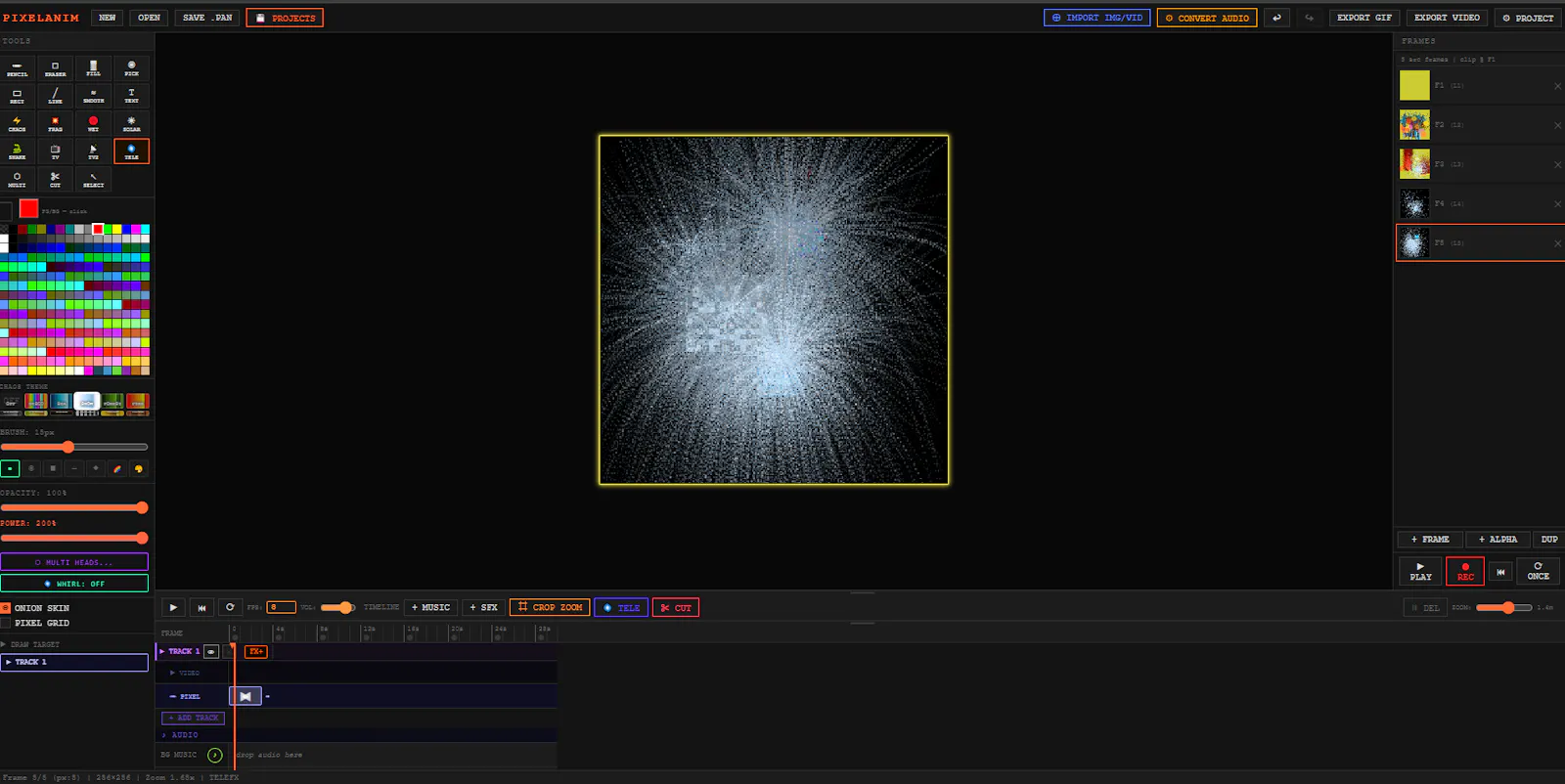Select the Line tool
Screen dimensions: 1565x784
[56, 96]
